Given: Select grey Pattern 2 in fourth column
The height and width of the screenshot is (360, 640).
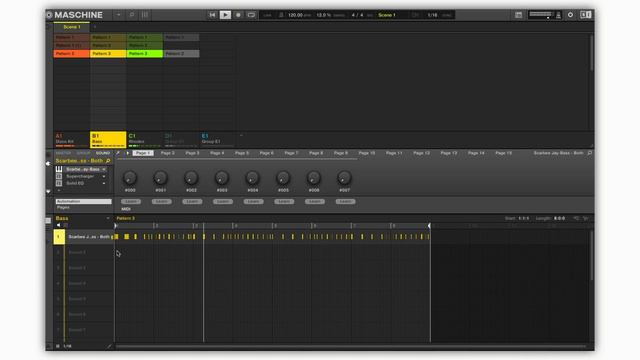Looking at the screenshot, I should click(181, 53).
